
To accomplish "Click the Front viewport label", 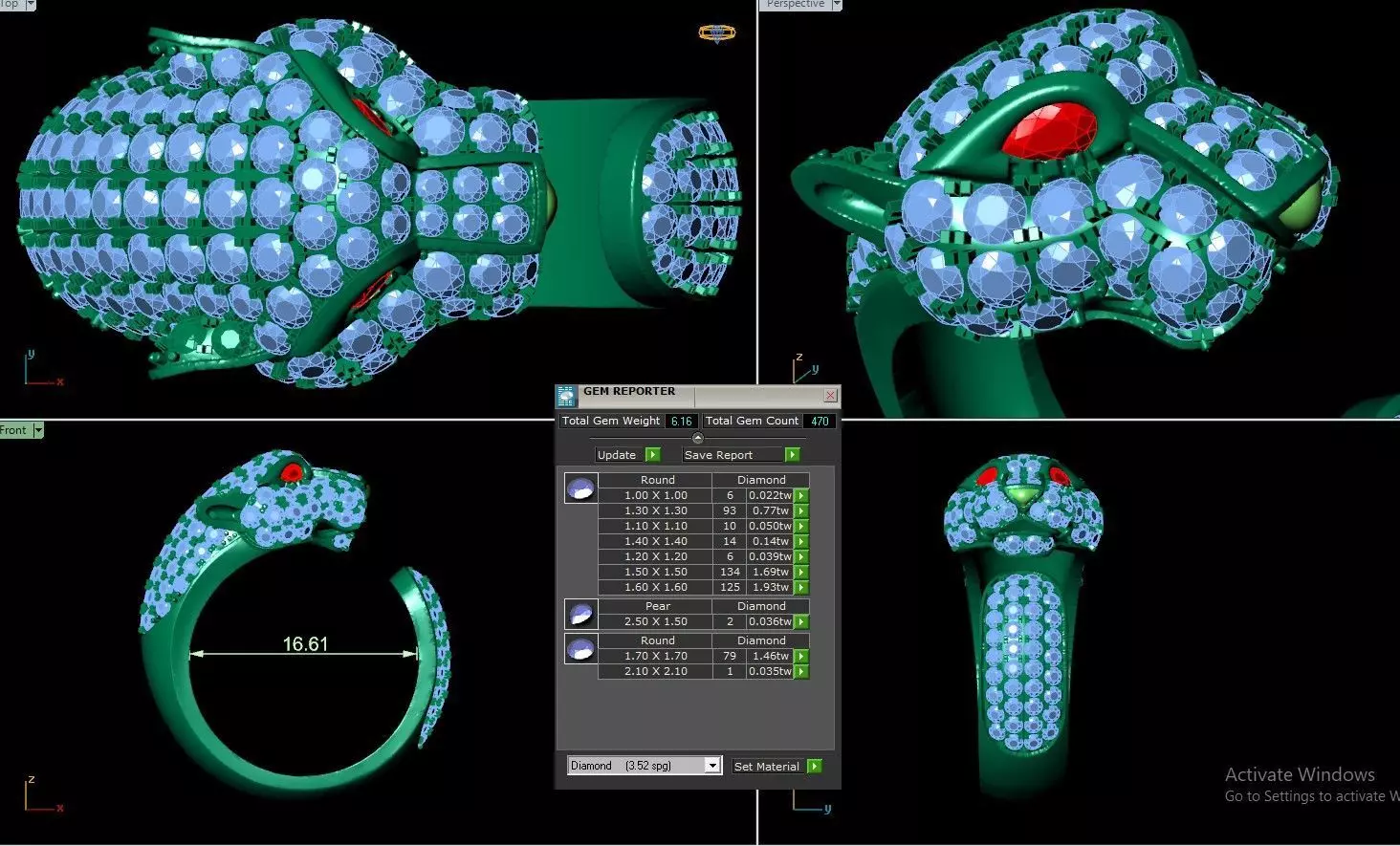I will [x=14, y=430].
